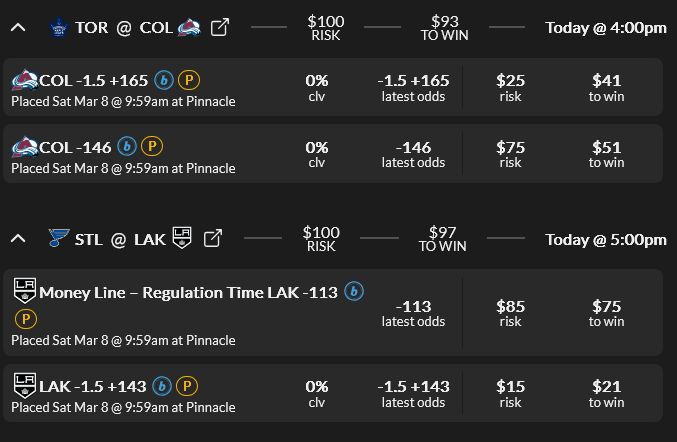This screenshot has width=677, height=442.
Task: Click the Pinnacle 'P' badge under Money Line bet
Action: (x=24, y=319)
